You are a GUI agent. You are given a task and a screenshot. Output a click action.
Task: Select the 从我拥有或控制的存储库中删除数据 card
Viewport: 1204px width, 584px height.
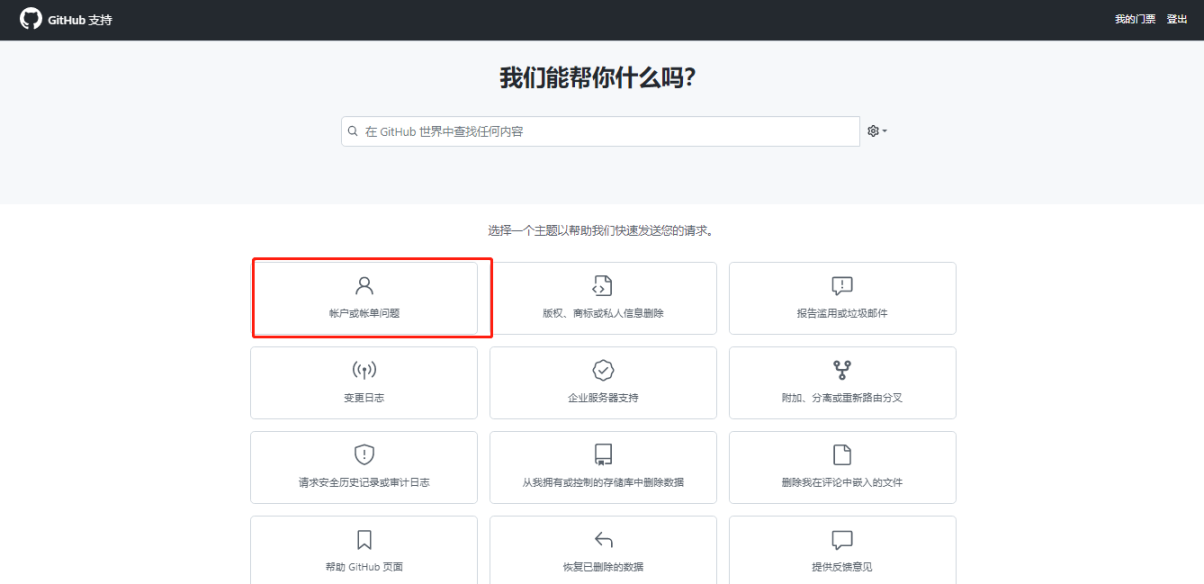602,467
